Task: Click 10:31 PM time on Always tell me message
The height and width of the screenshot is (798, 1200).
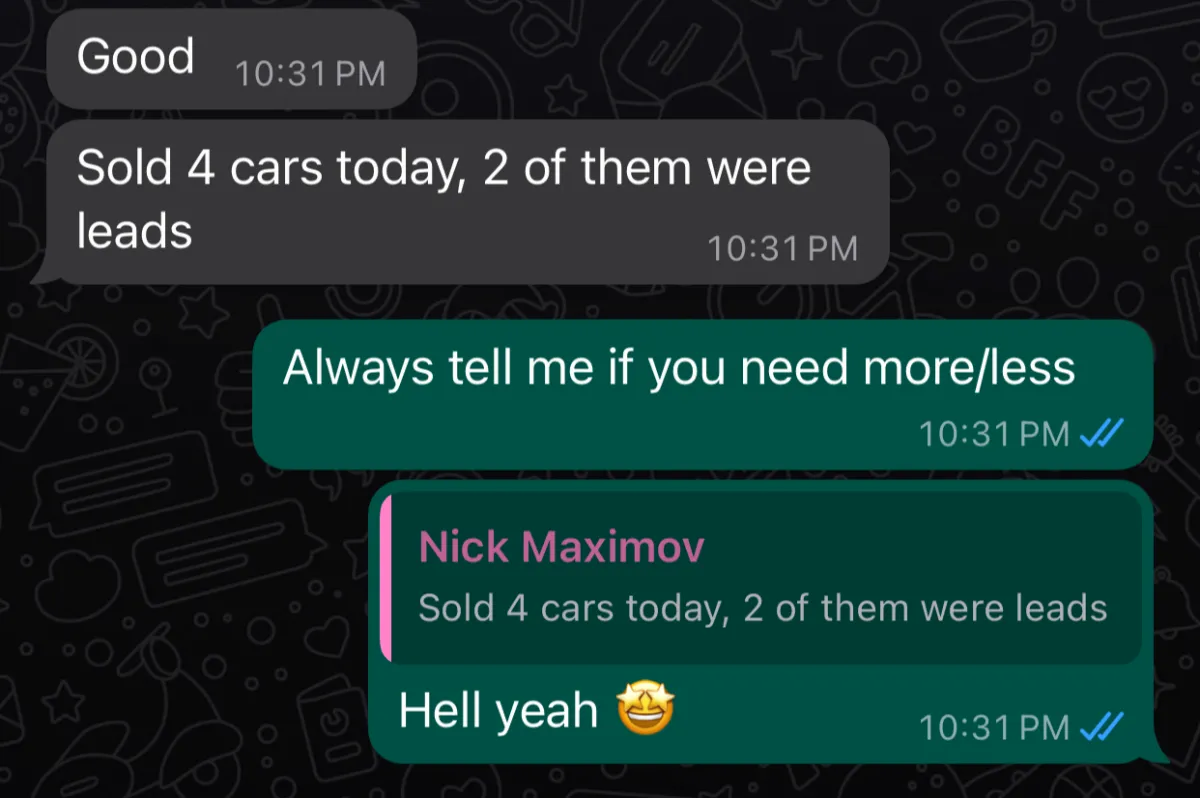Action: pyautogui.click(x=994, y=434)
